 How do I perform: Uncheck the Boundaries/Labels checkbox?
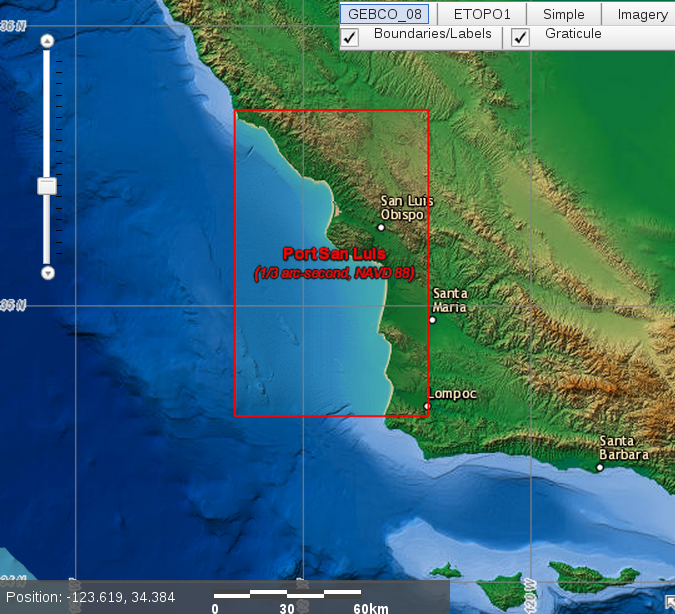click(x=350, y=37)
